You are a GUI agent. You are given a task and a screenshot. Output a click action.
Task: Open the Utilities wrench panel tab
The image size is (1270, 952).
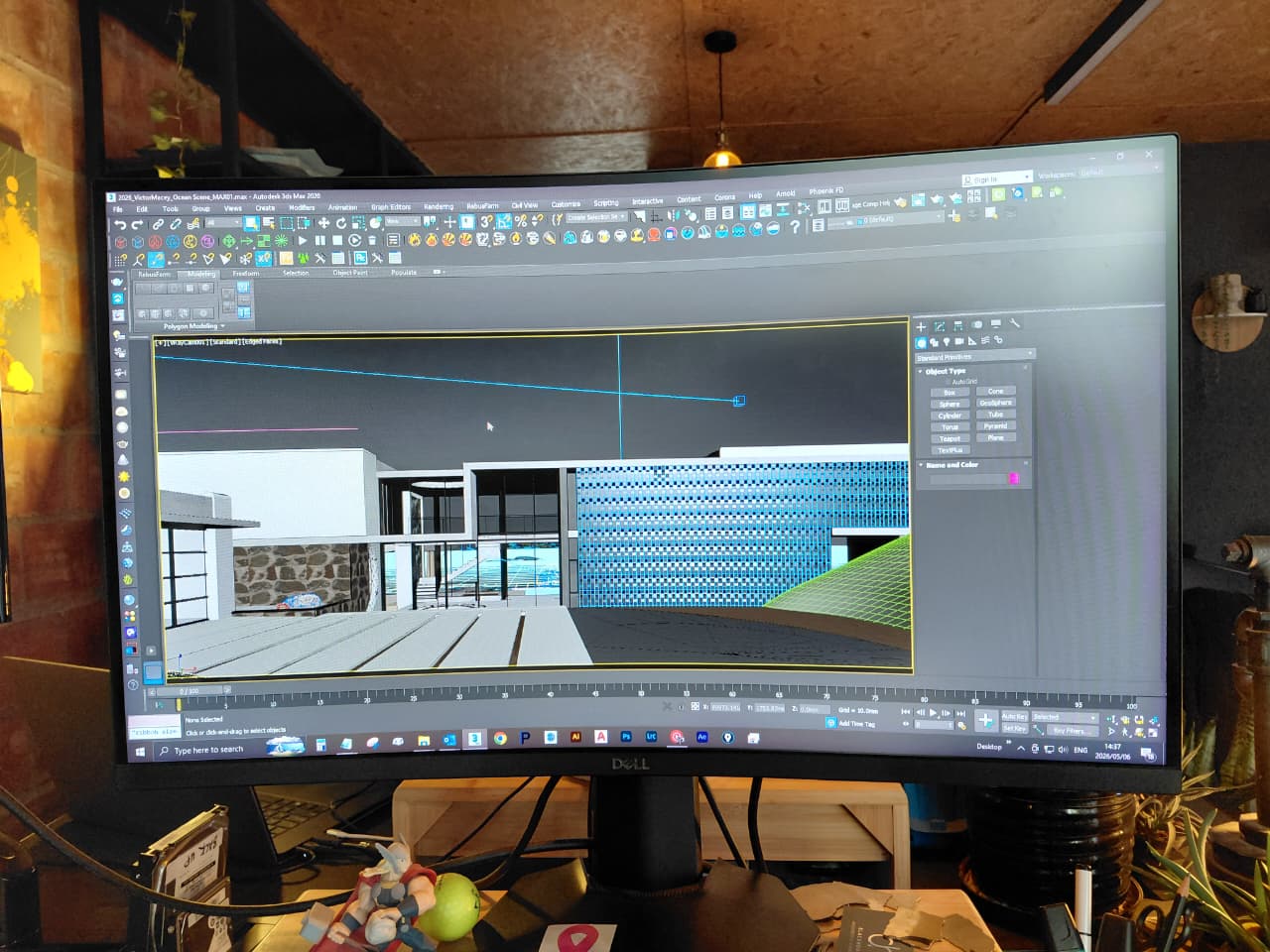coord(1015,323)
